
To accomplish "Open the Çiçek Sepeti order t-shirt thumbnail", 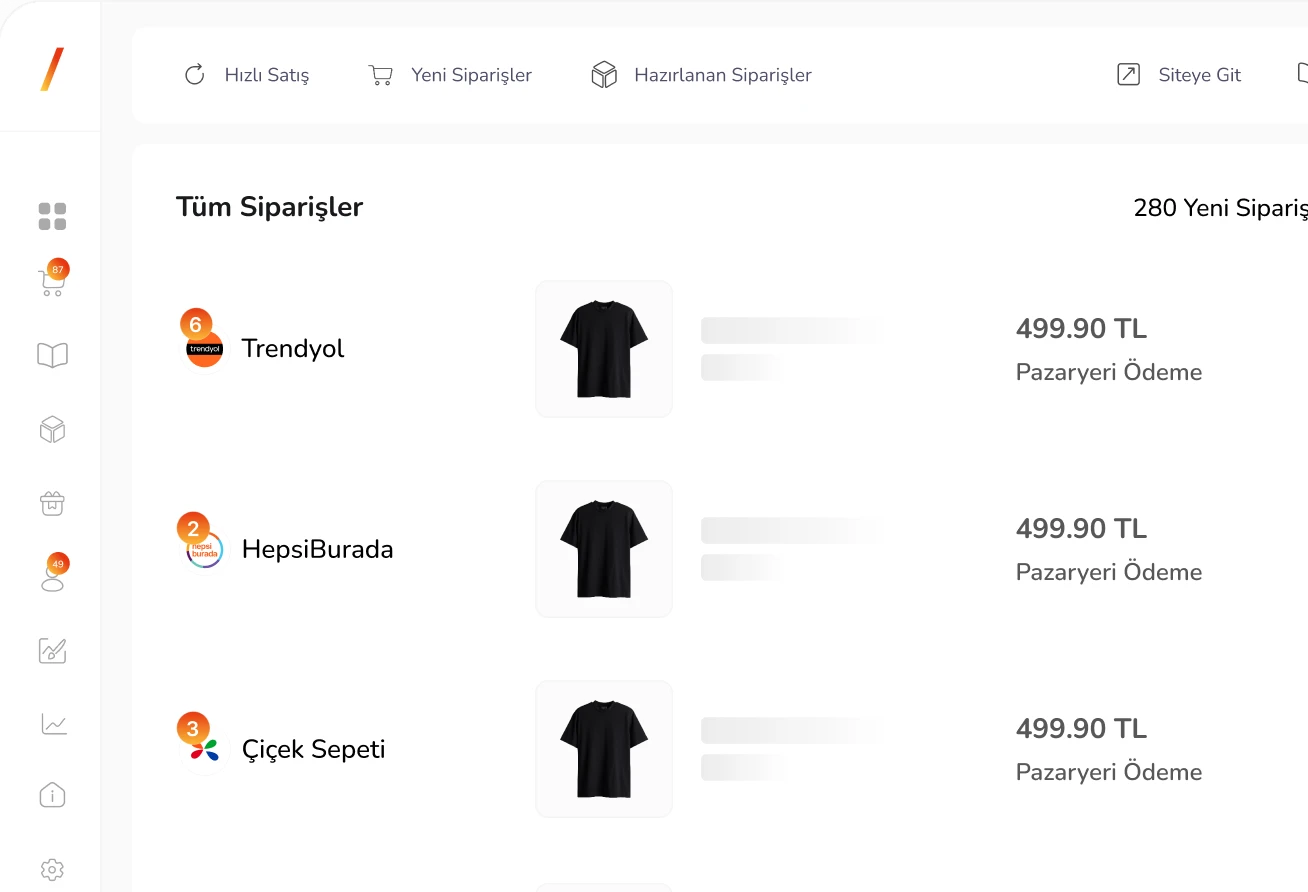I will tap(604, 749).
